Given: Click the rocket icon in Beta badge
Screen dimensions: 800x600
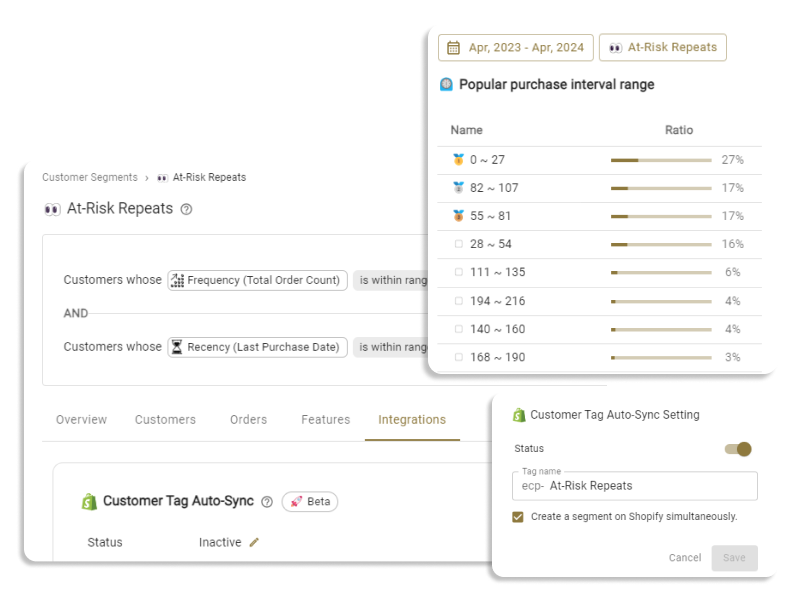Looking at the screenshot, I should click(296, 502).
